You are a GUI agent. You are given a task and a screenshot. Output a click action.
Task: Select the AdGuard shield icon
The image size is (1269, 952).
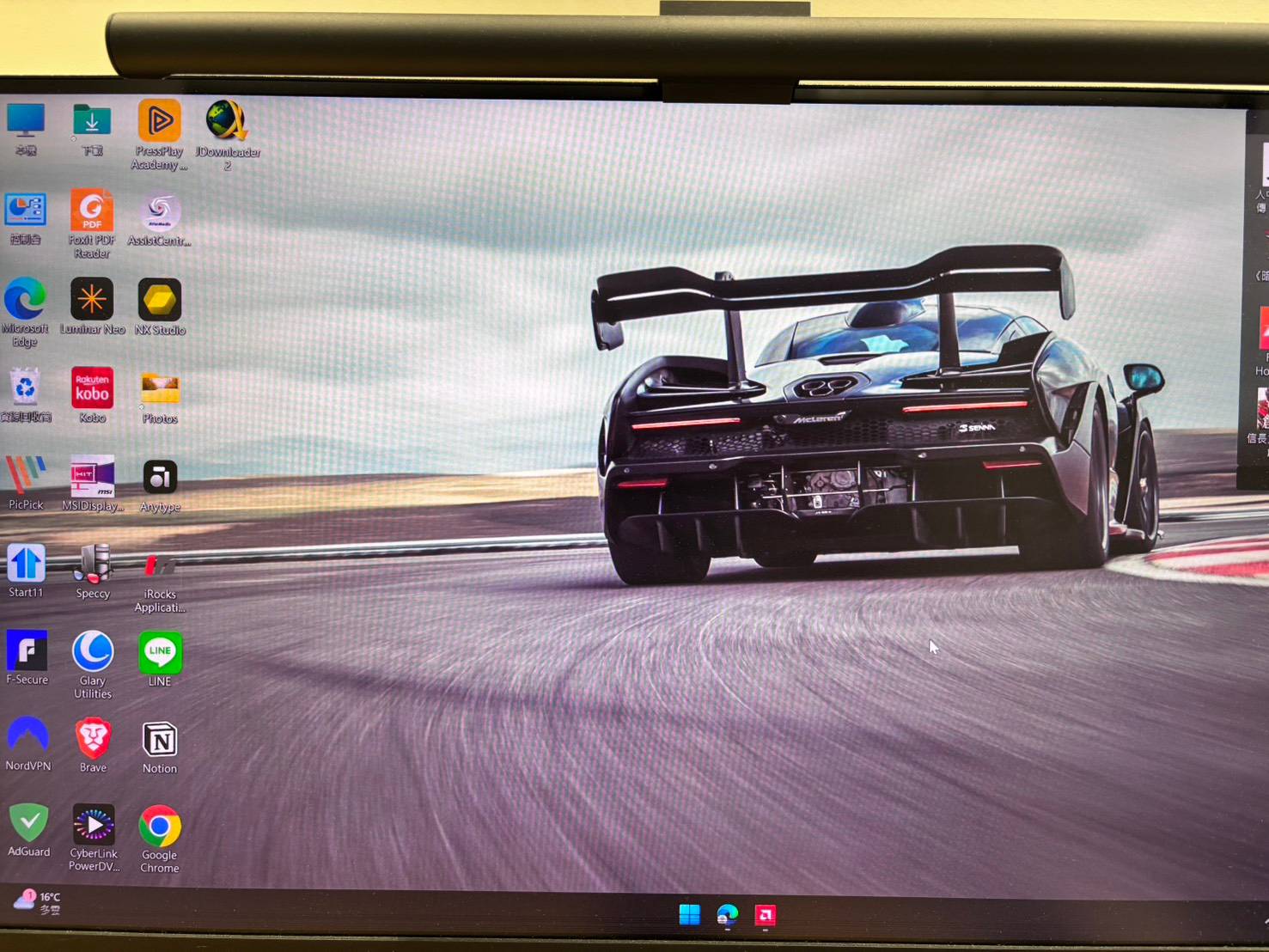click(x=29, y=824)
